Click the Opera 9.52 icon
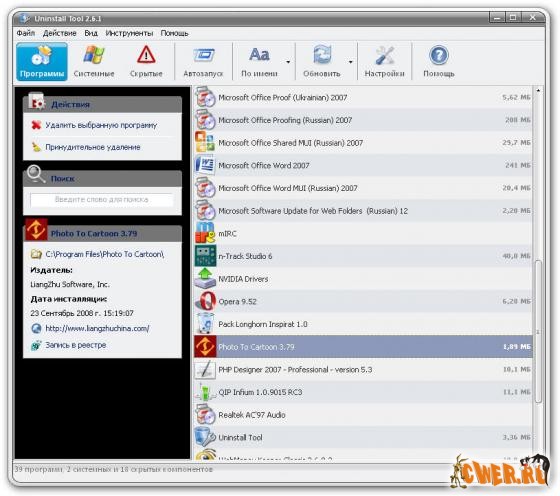The image size is (560, 496). [x=205, y=301]
